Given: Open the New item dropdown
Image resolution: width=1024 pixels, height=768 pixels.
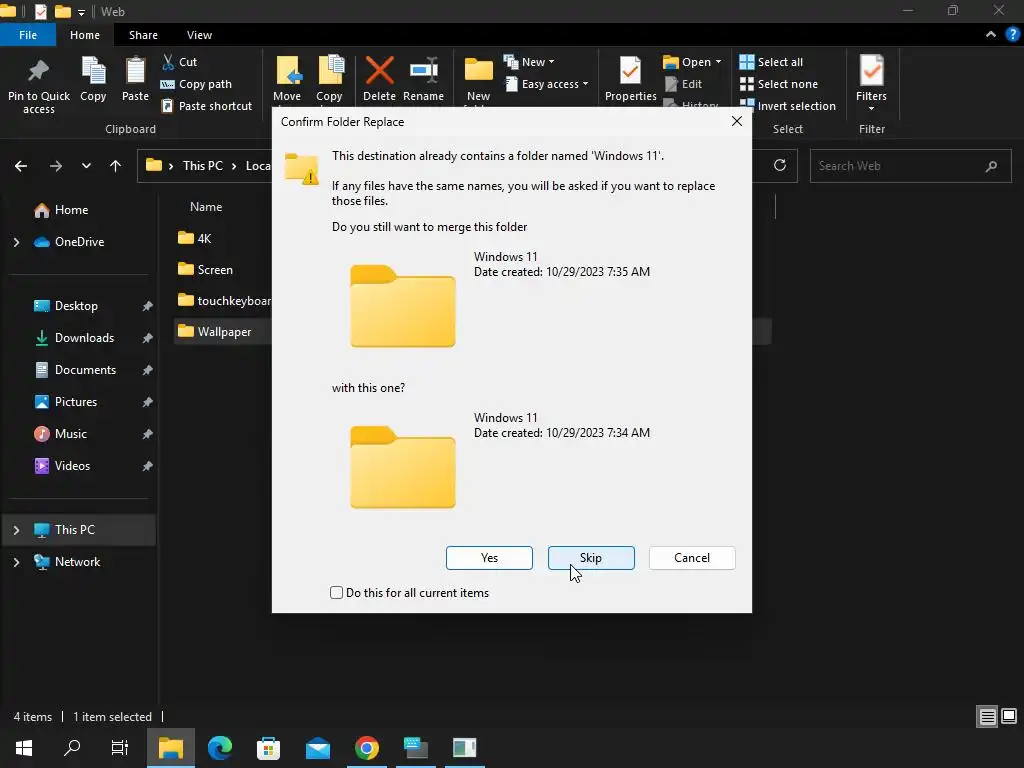Looking at the screenshot, I should pos(529,62).
